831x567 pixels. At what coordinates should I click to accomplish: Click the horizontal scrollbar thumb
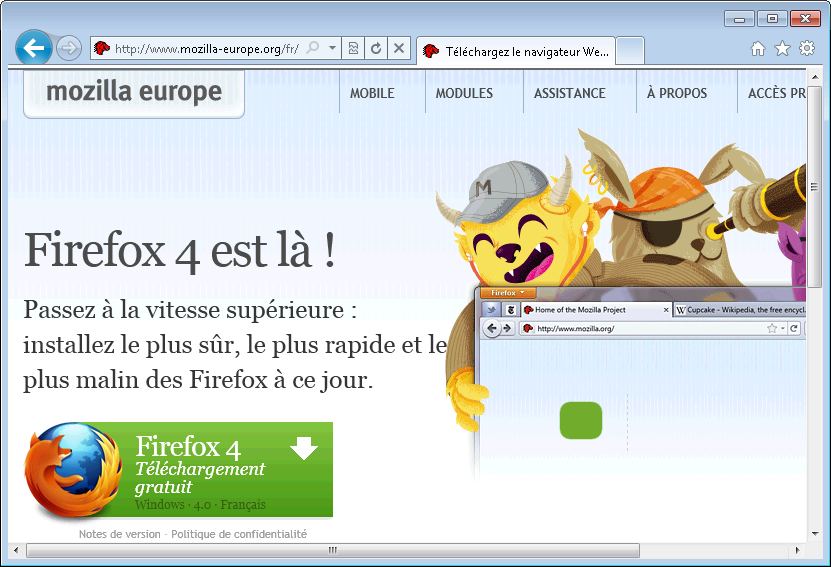[x=333, y=550]
